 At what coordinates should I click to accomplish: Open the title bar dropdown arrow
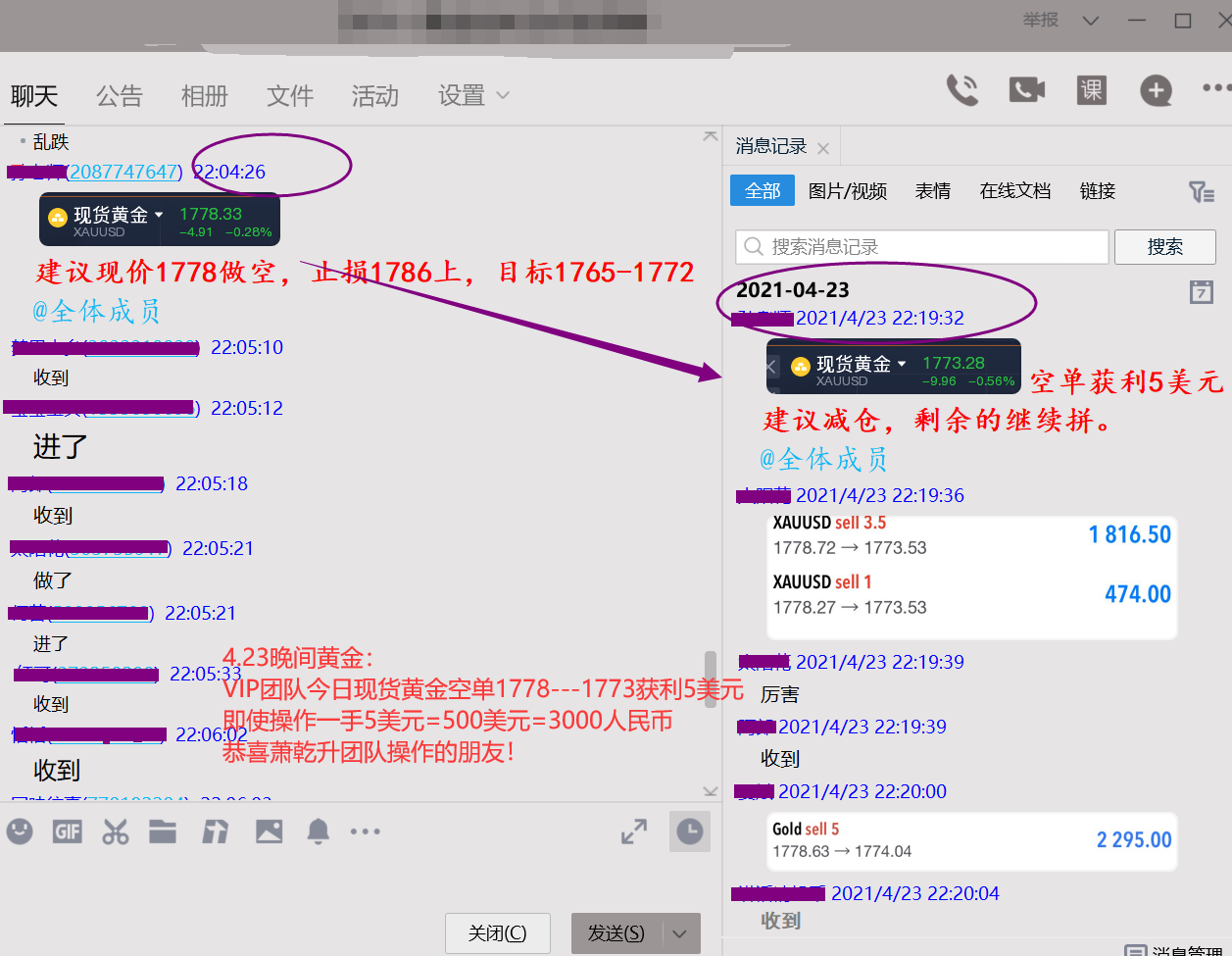(x=1091, y=21)
